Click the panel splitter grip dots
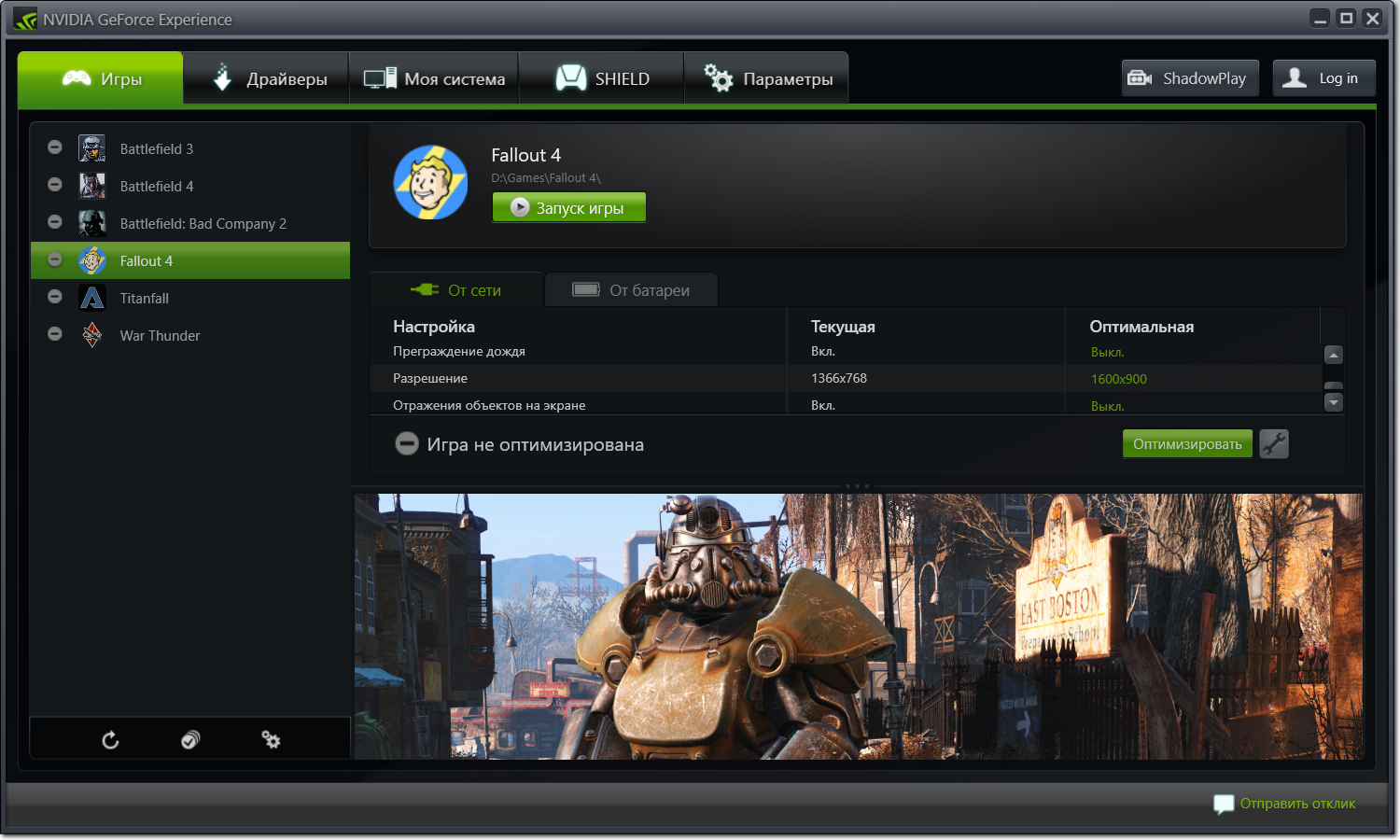The height and width of the screenshot is (840, 1400). [857, 486]
